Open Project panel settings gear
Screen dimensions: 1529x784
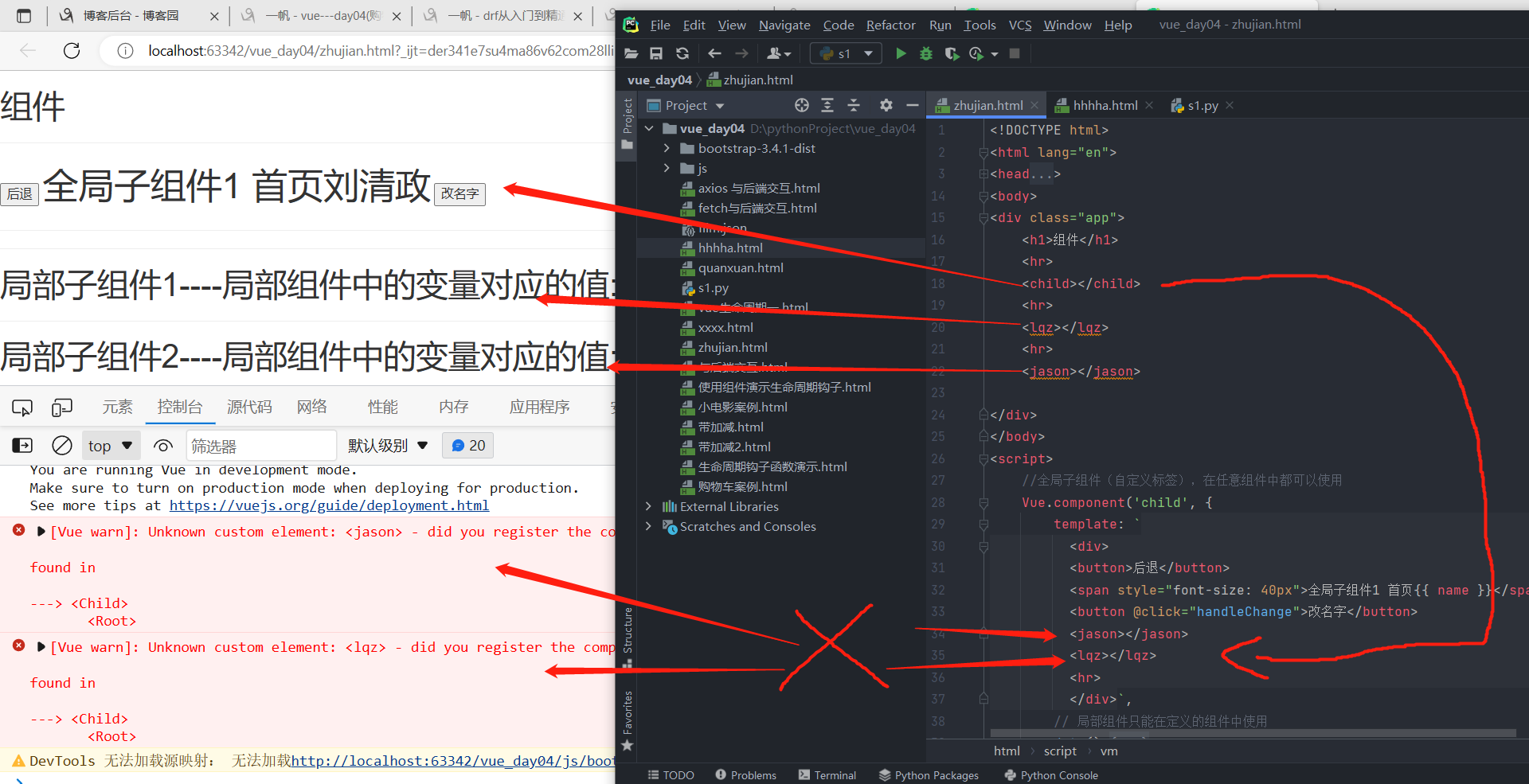pyautogui.click(x=886, y=105)
